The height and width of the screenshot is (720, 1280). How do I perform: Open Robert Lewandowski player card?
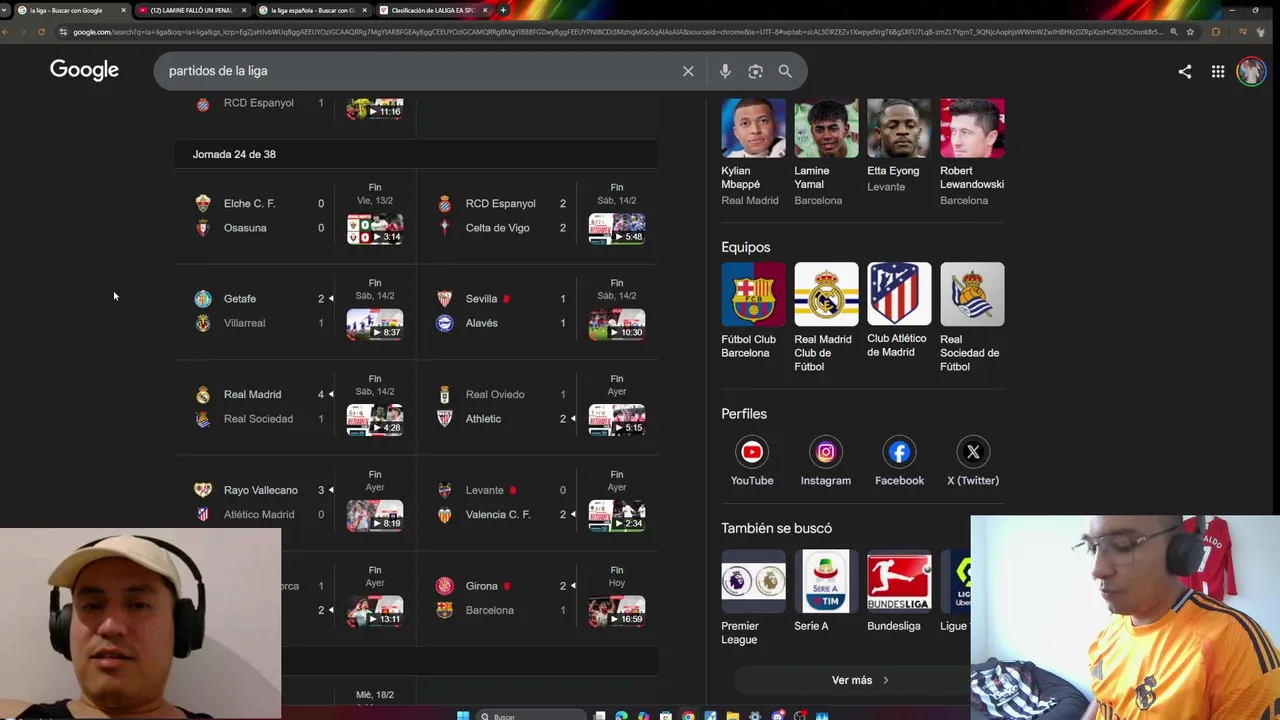point(972,152)
